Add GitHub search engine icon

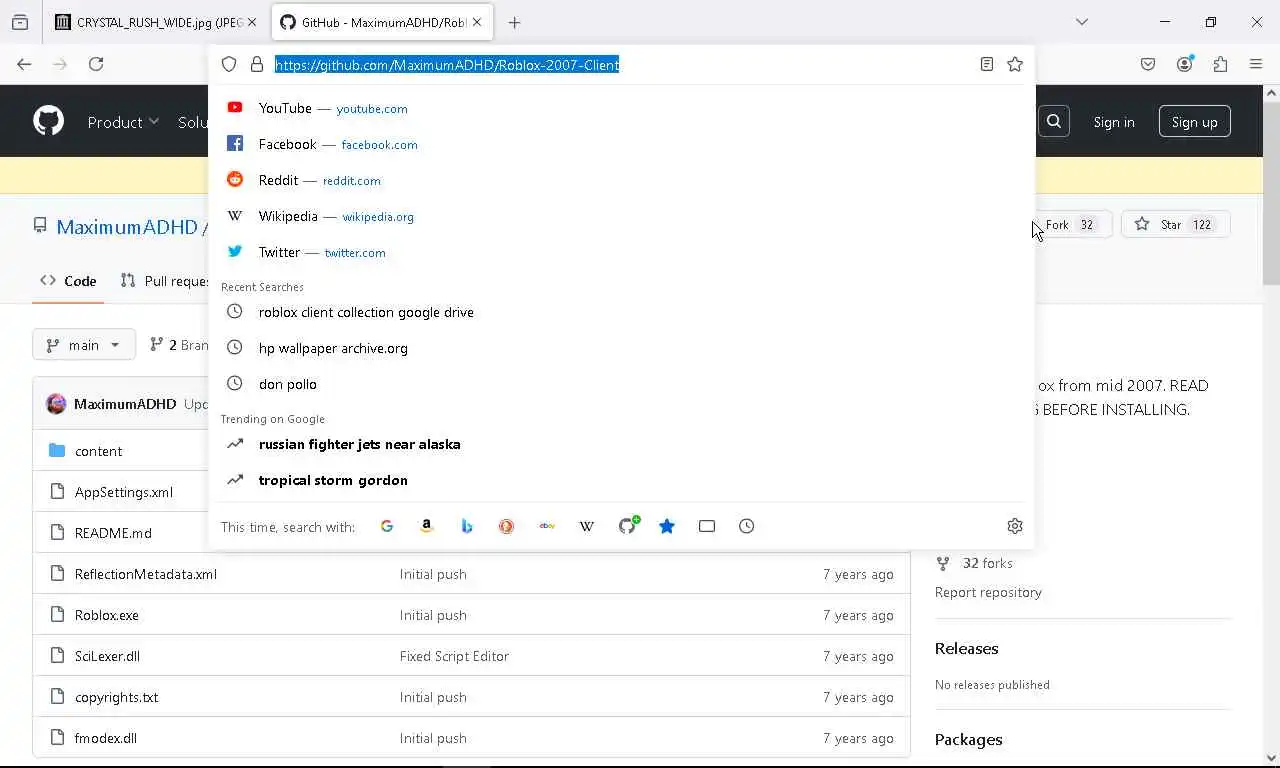(x=628, y=525)
